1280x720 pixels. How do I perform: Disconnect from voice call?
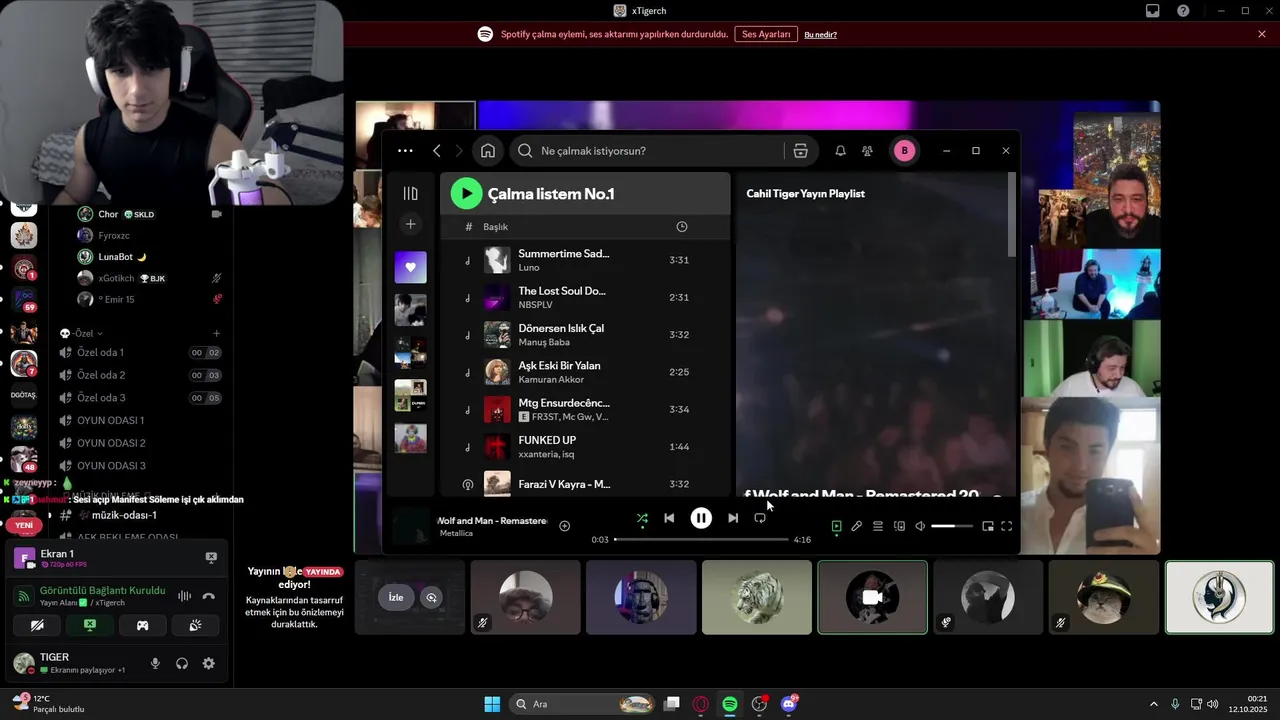[x=209, y=596]
